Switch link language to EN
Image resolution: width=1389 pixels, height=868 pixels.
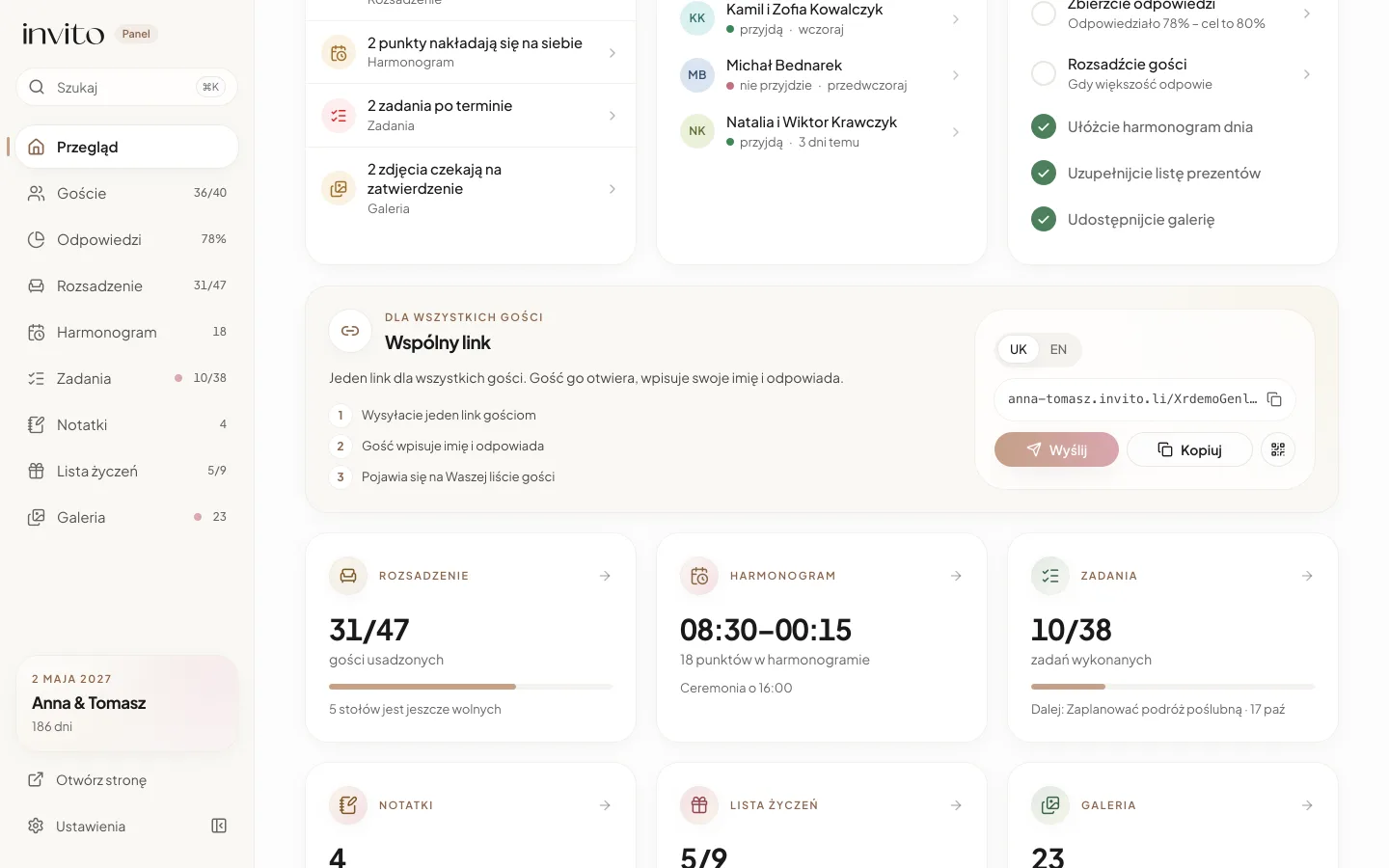coord(1058,349)
